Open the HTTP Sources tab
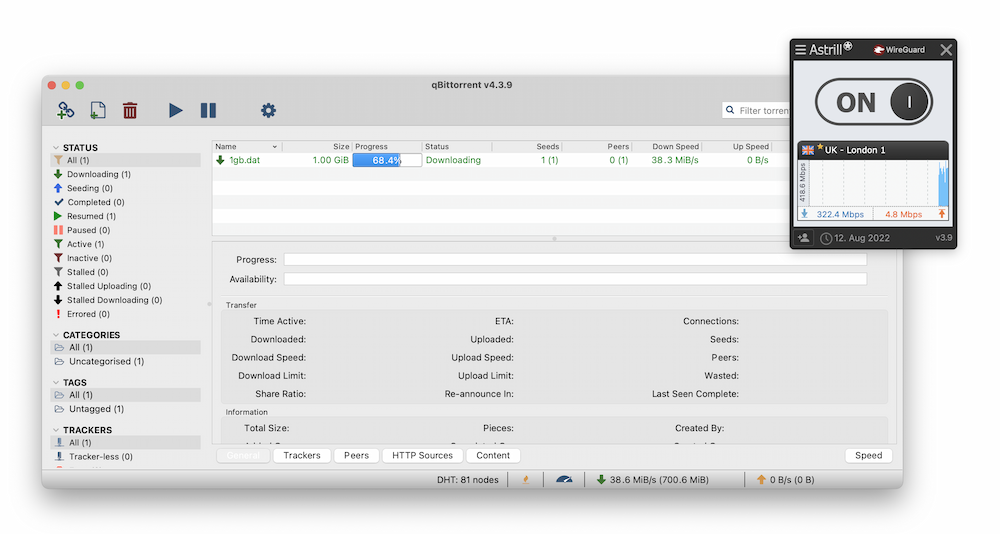The height and width of the screenshot is (534, 1000). tap(422, 456)
